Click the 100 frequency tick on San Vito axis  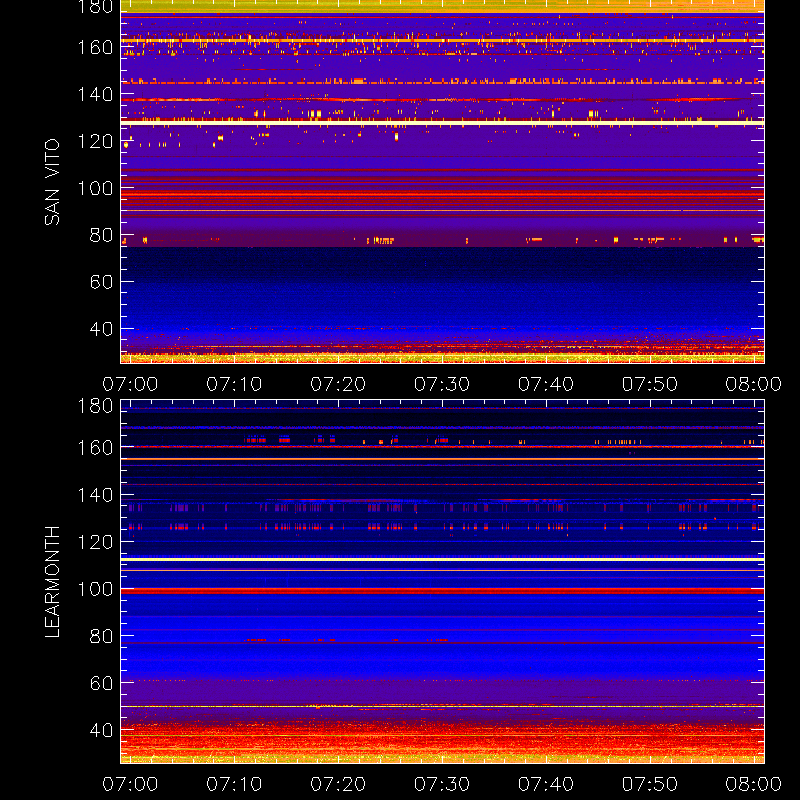[x=95, y=188]
